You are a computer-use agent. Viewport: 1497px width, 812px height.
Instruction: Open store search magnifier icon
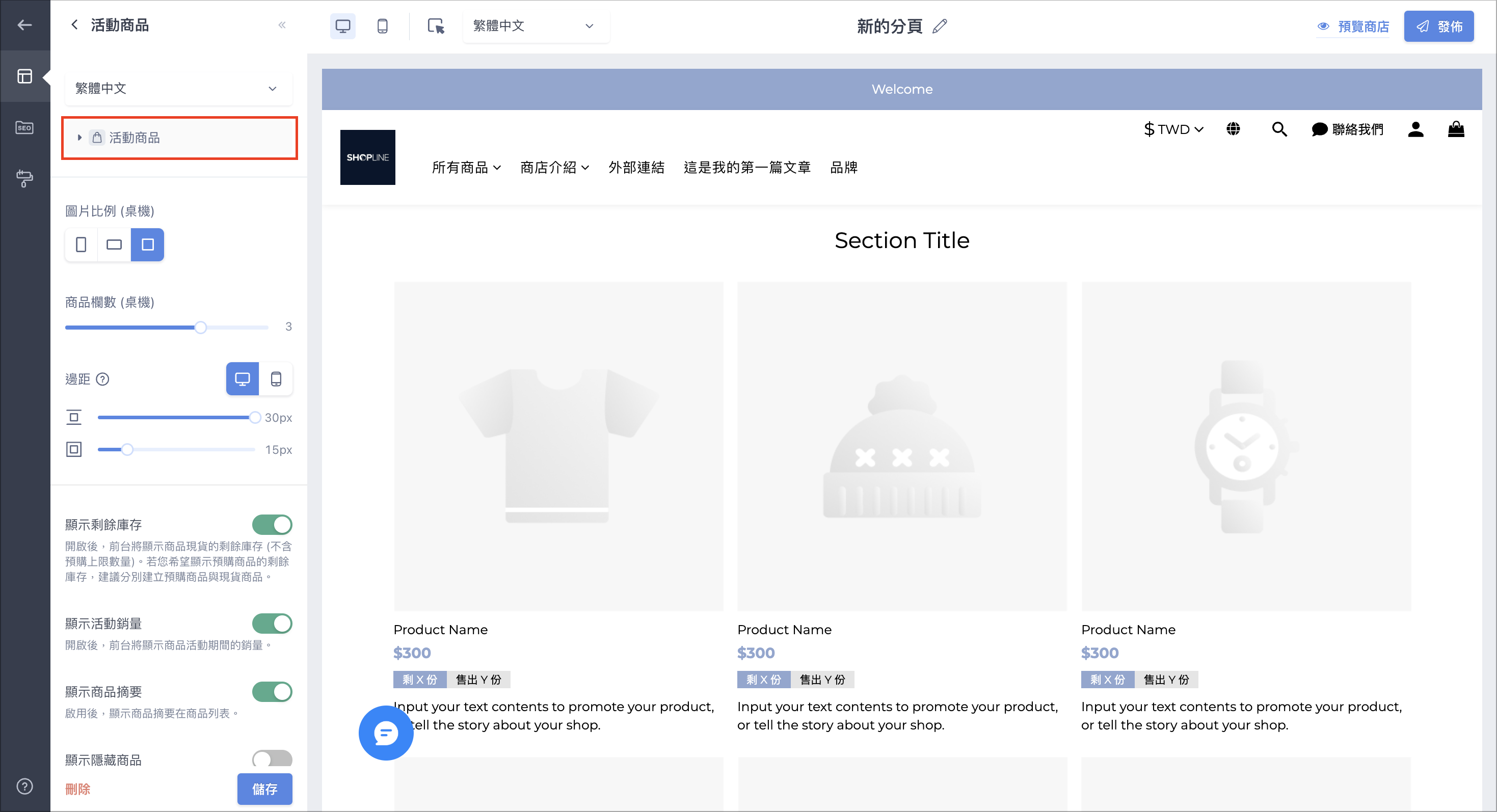click(x=1279, y=129)
